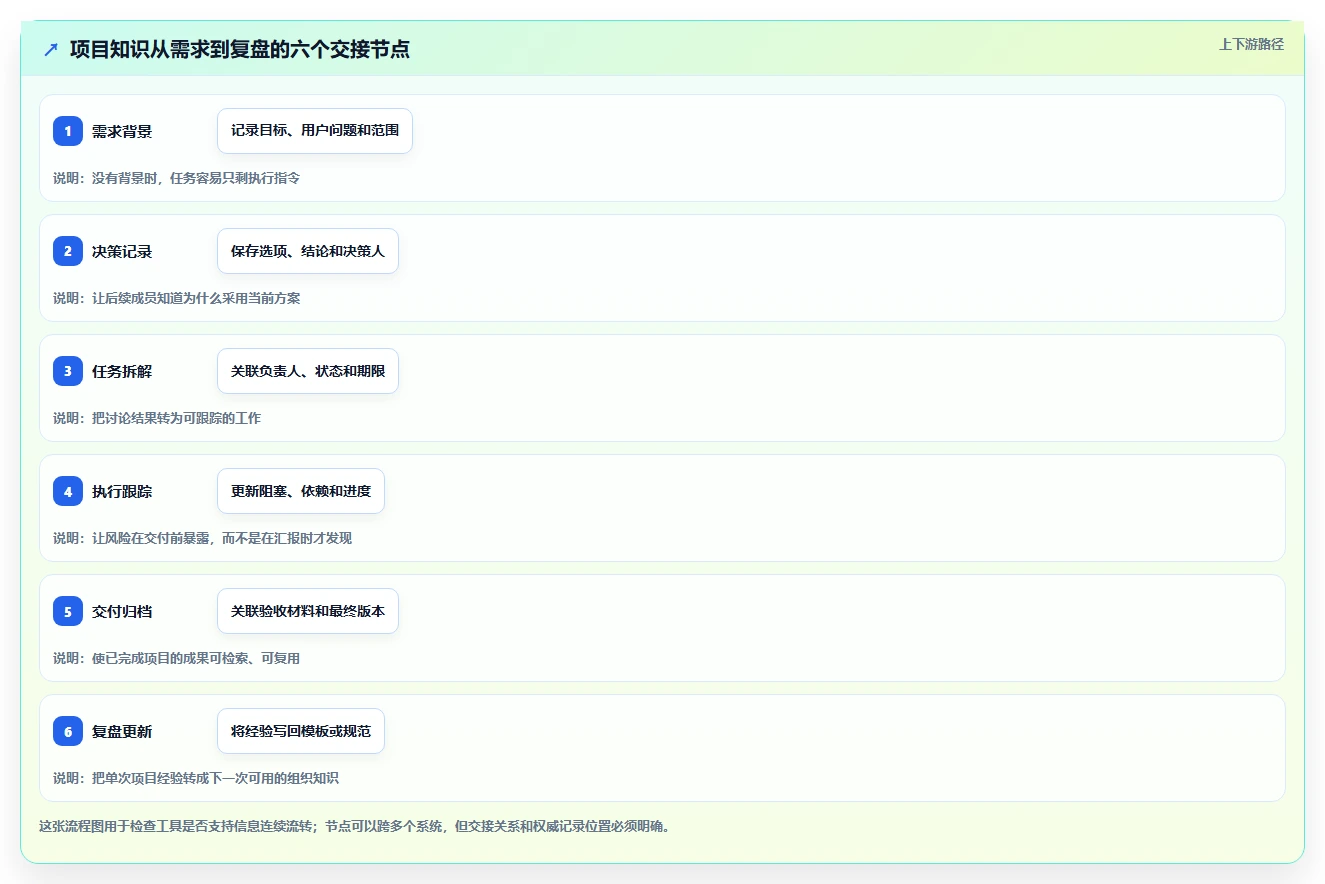Click the 记录目标、用户问题和范围 chip
Screen dimensions: 1325x884
315,131
